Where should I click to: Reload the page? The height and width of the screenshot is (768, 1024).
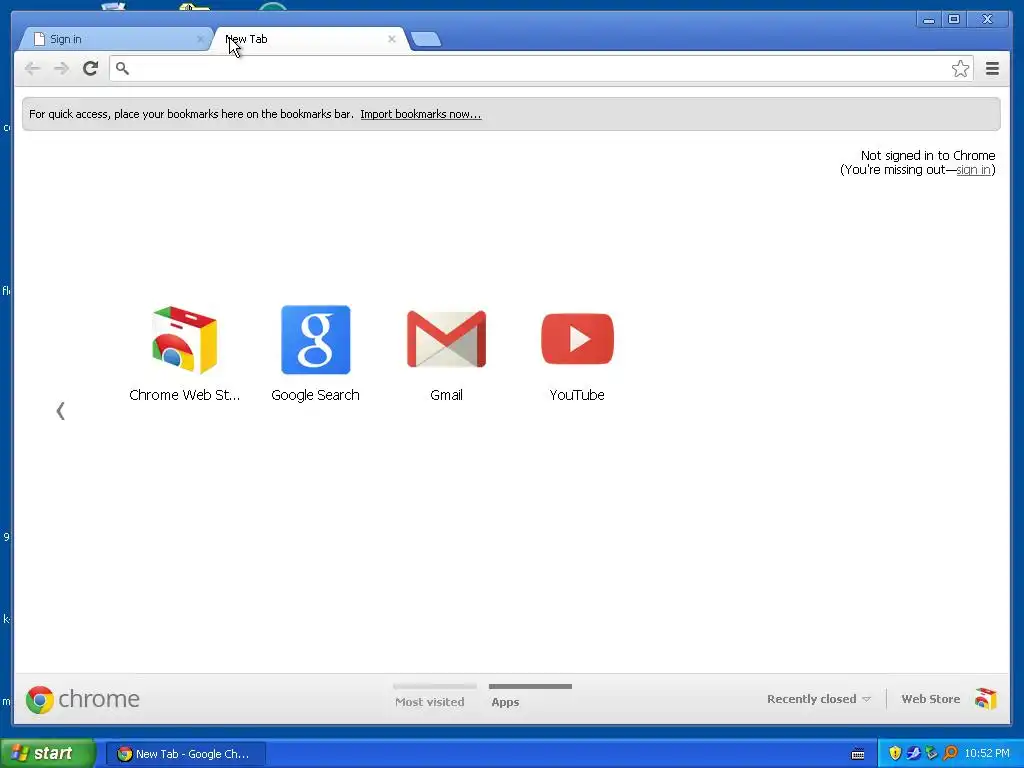click(91, 69)
